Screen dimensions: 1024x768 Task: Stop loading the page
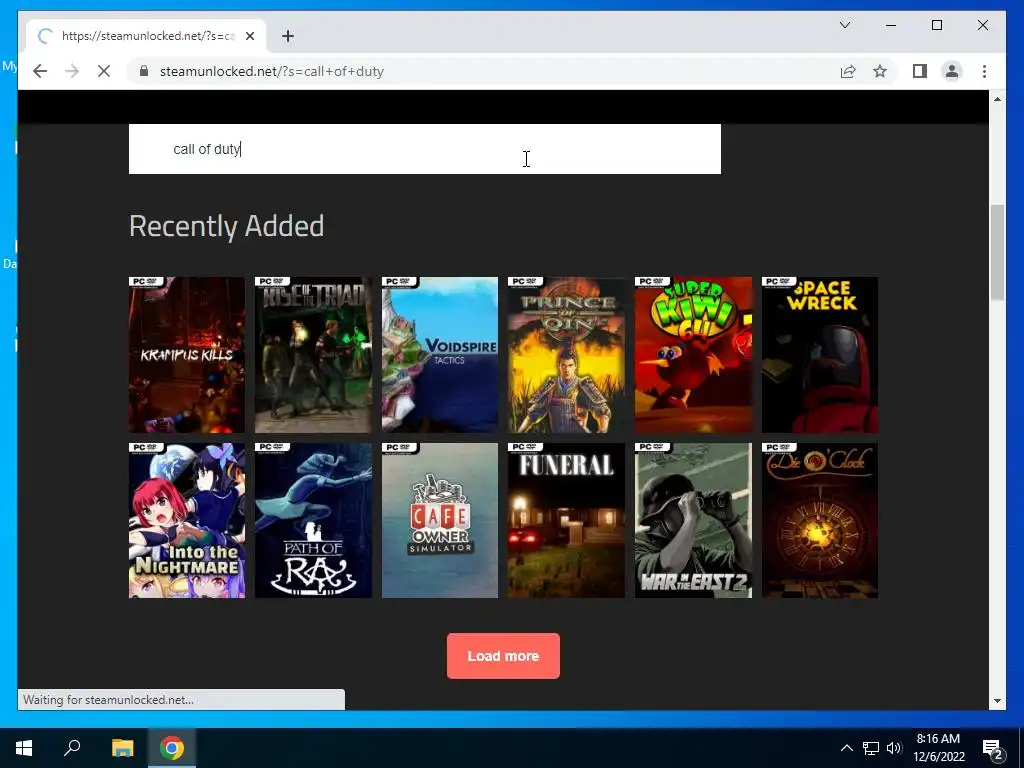[x=104, y=71]
